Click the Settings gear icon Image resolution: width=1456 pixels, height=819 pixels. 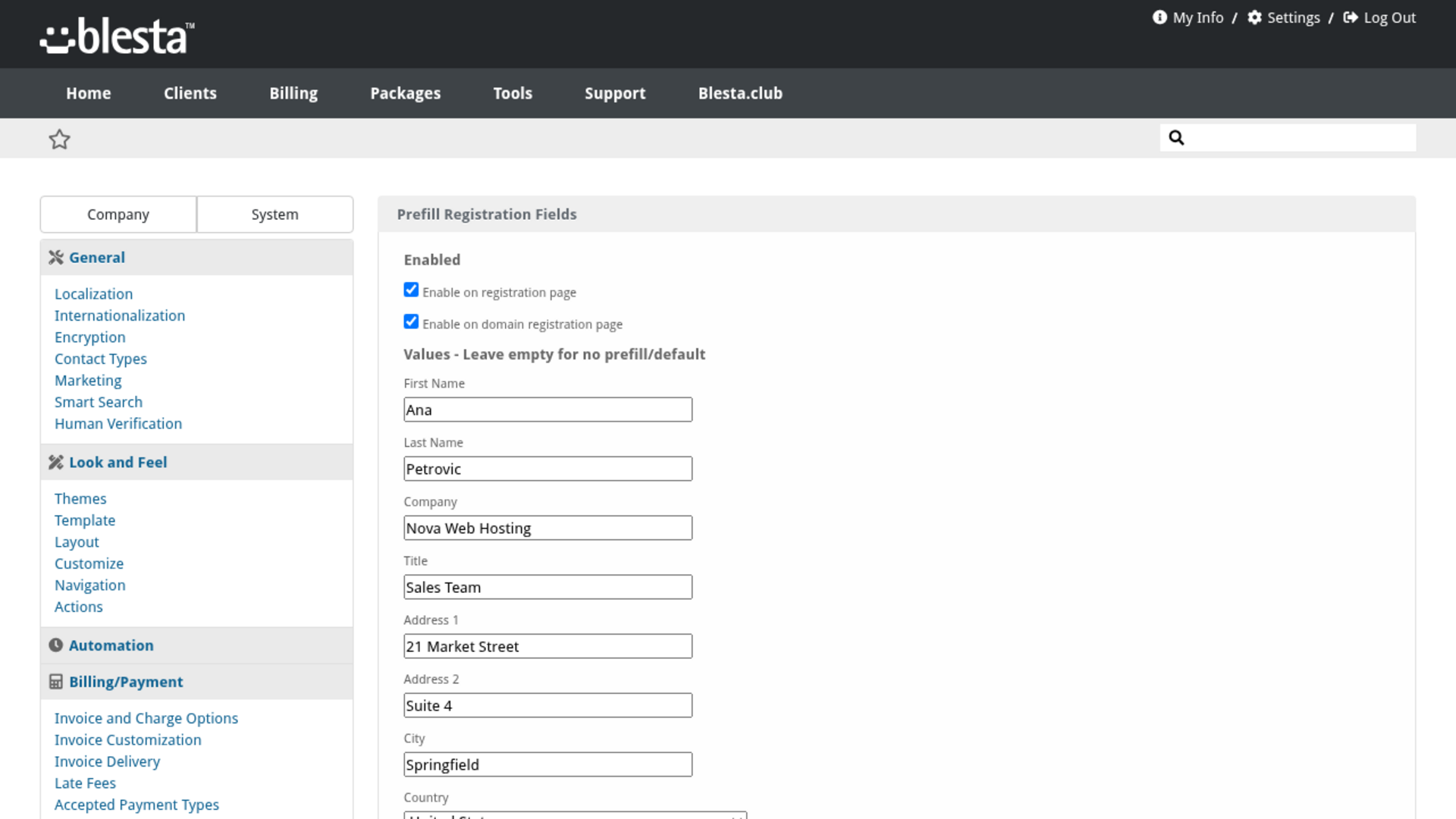pyautogui.click(x=1254, y=17)
